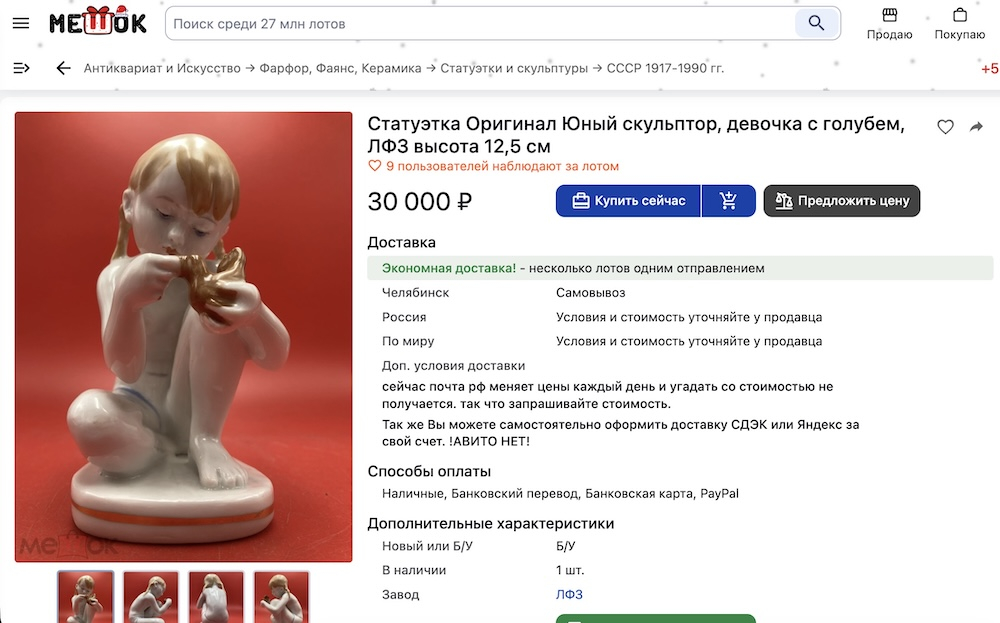
Task: Click Купить сейчас button
Action: click(628, 201)
